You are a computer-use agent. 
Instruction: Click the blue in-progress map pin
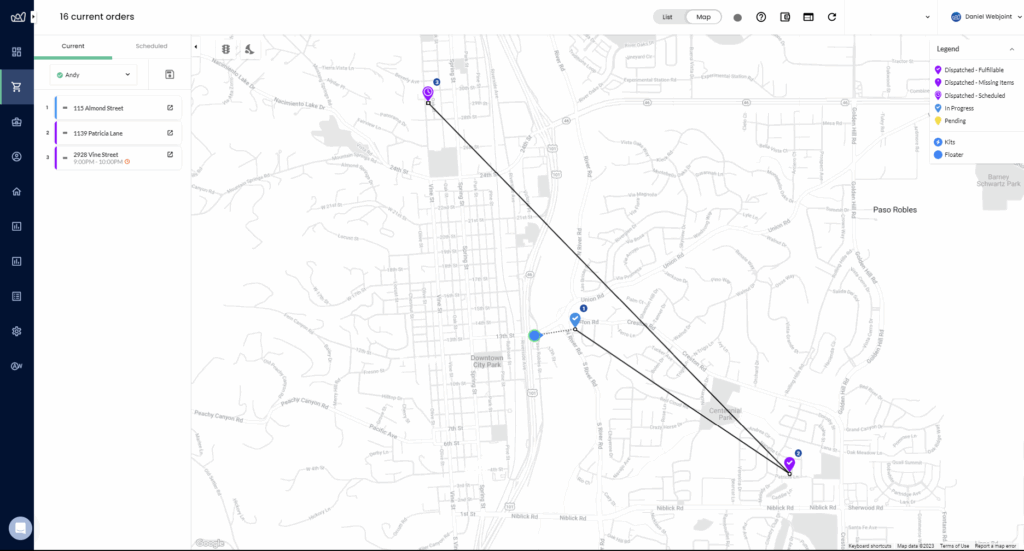[x=575, y=319]
